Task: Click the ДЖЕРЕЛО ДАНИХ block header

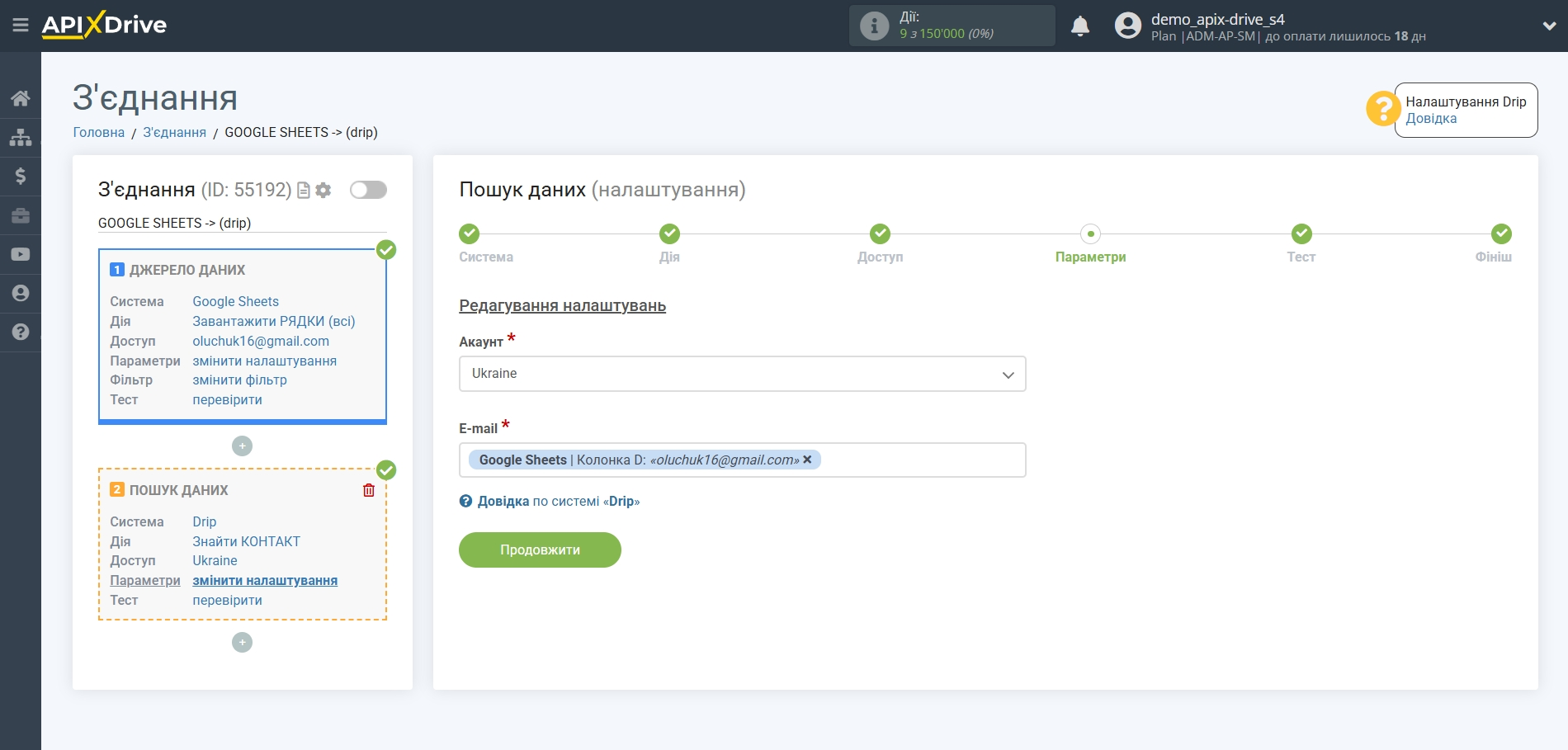Action: (x=187, y=270)
